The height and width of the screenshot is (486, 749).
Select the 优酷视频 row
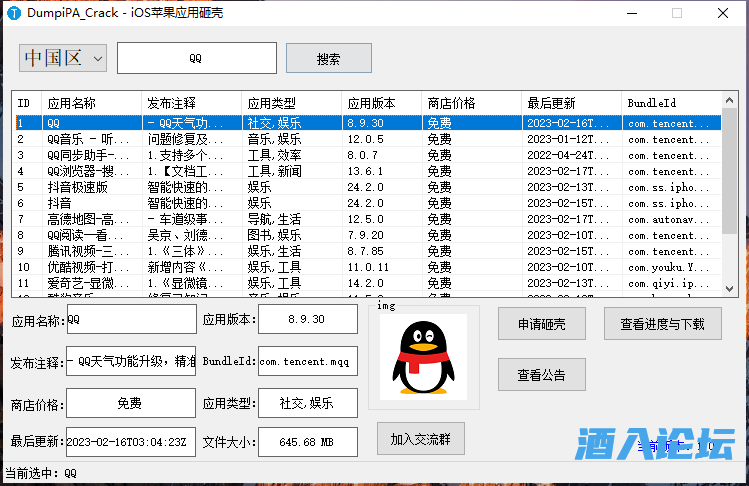(368, 267)
